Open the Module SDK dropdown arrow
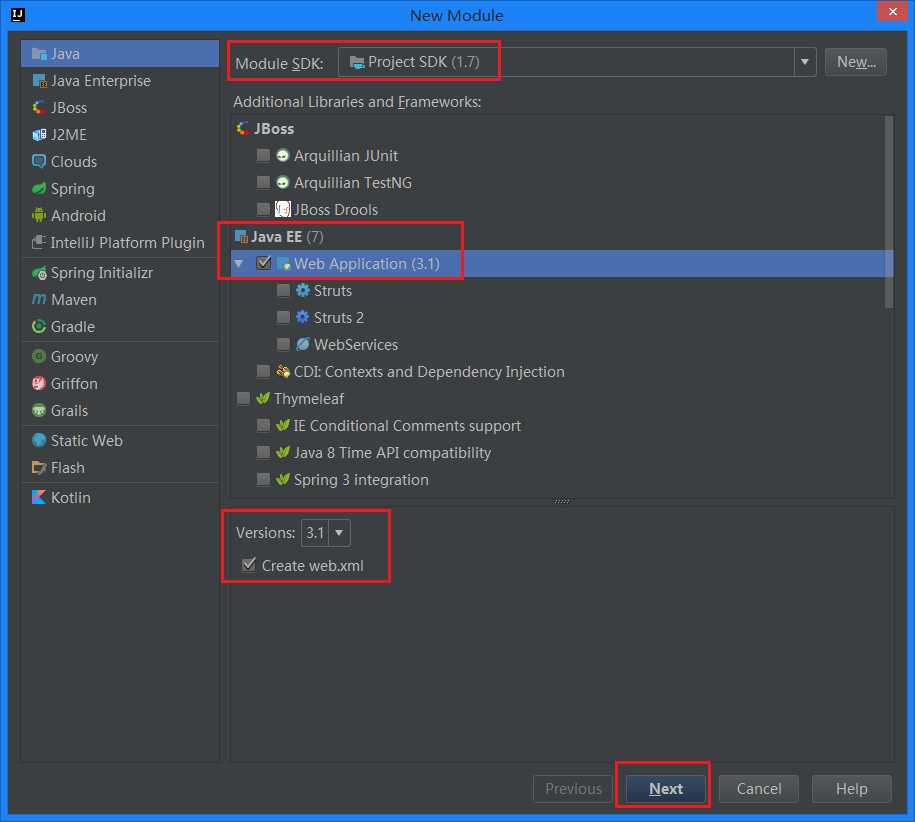 coord(805,62)
